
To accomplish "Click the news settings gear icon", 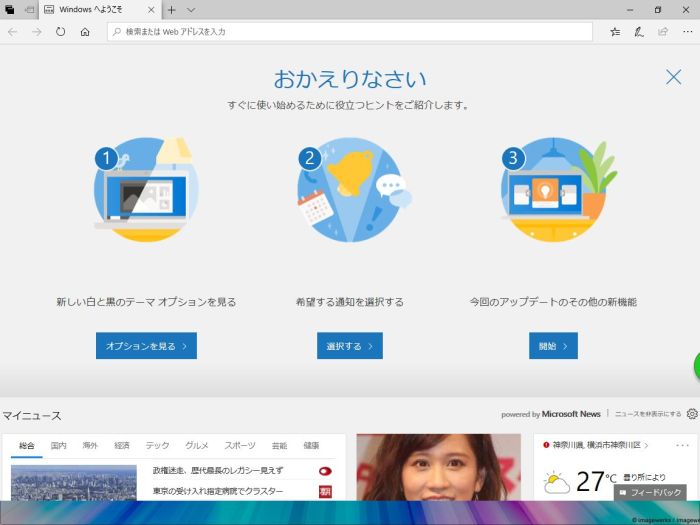I will (x=692, y=413).
